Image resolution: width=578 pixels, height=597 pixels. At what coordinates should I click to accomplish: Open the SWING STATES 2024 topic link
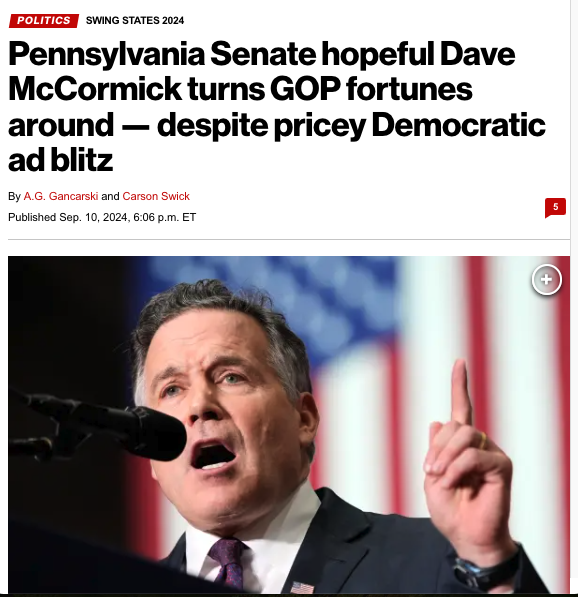[135, 21]
